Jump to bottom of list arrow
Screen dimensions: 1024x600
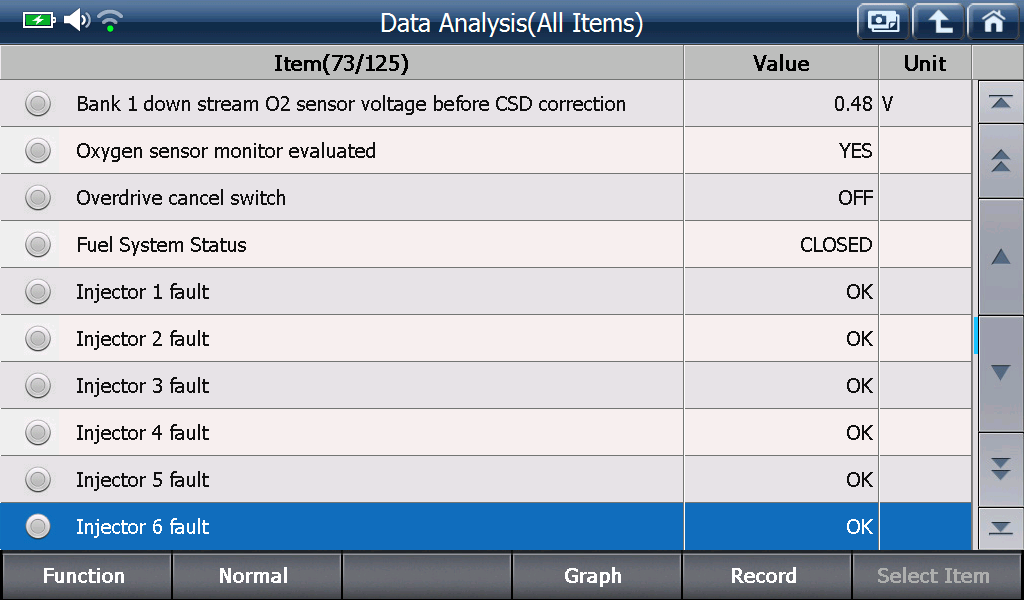[1000, 528]
